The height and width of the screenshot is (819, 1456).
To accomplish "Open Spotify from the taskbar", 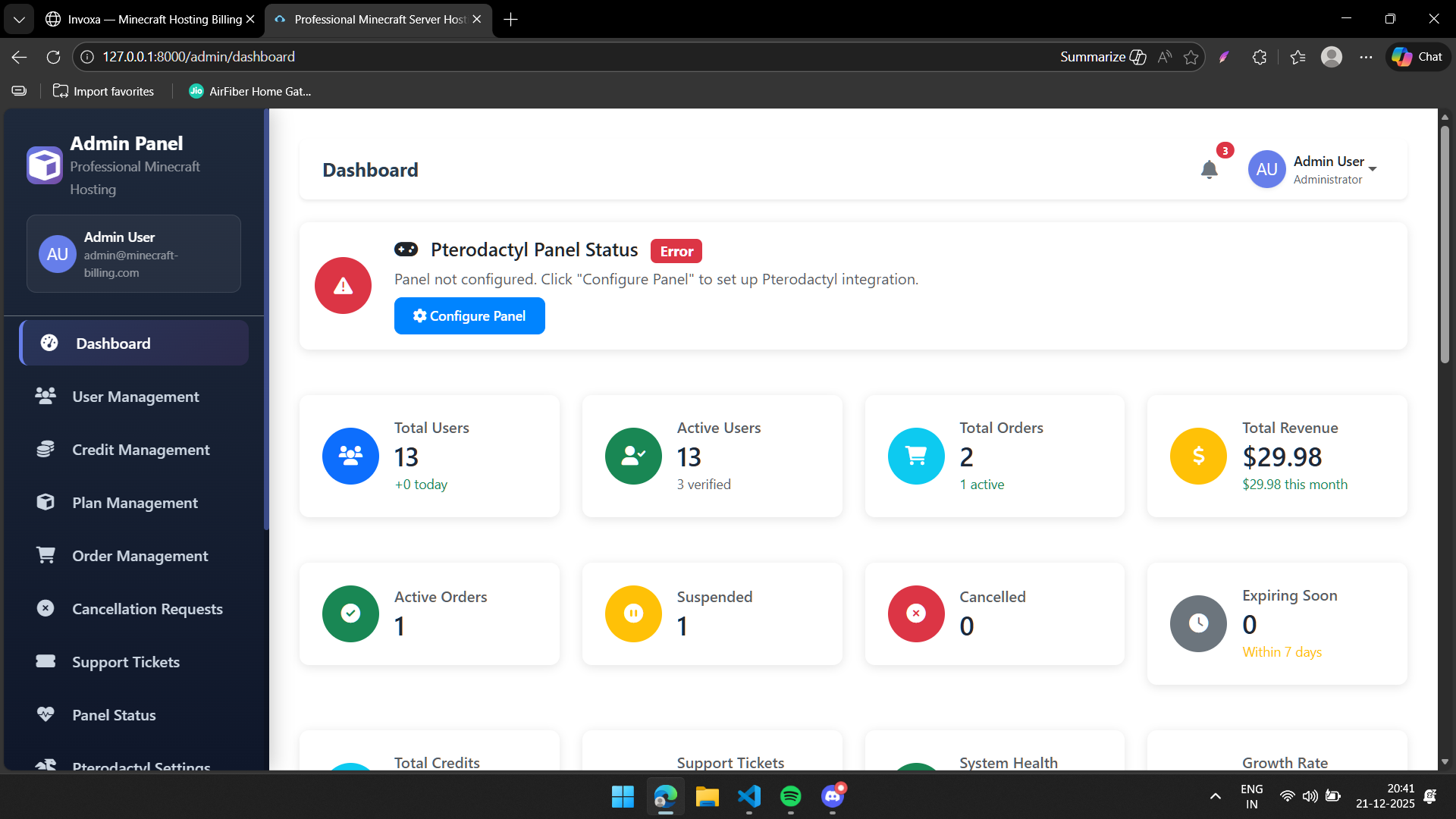I will click(x=791, y=796).
